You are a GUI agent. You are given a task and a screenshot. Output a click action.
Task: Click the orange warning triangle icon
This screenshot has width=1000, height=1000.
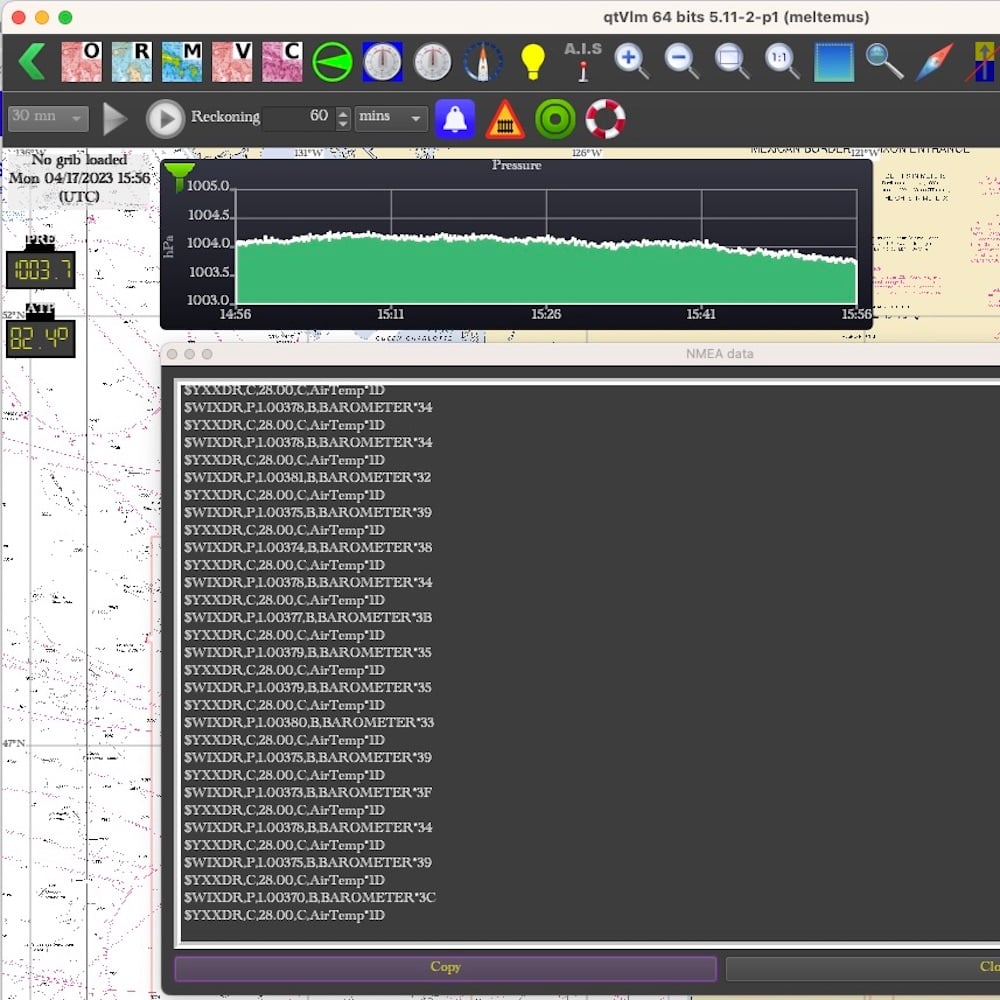[505, 119]
